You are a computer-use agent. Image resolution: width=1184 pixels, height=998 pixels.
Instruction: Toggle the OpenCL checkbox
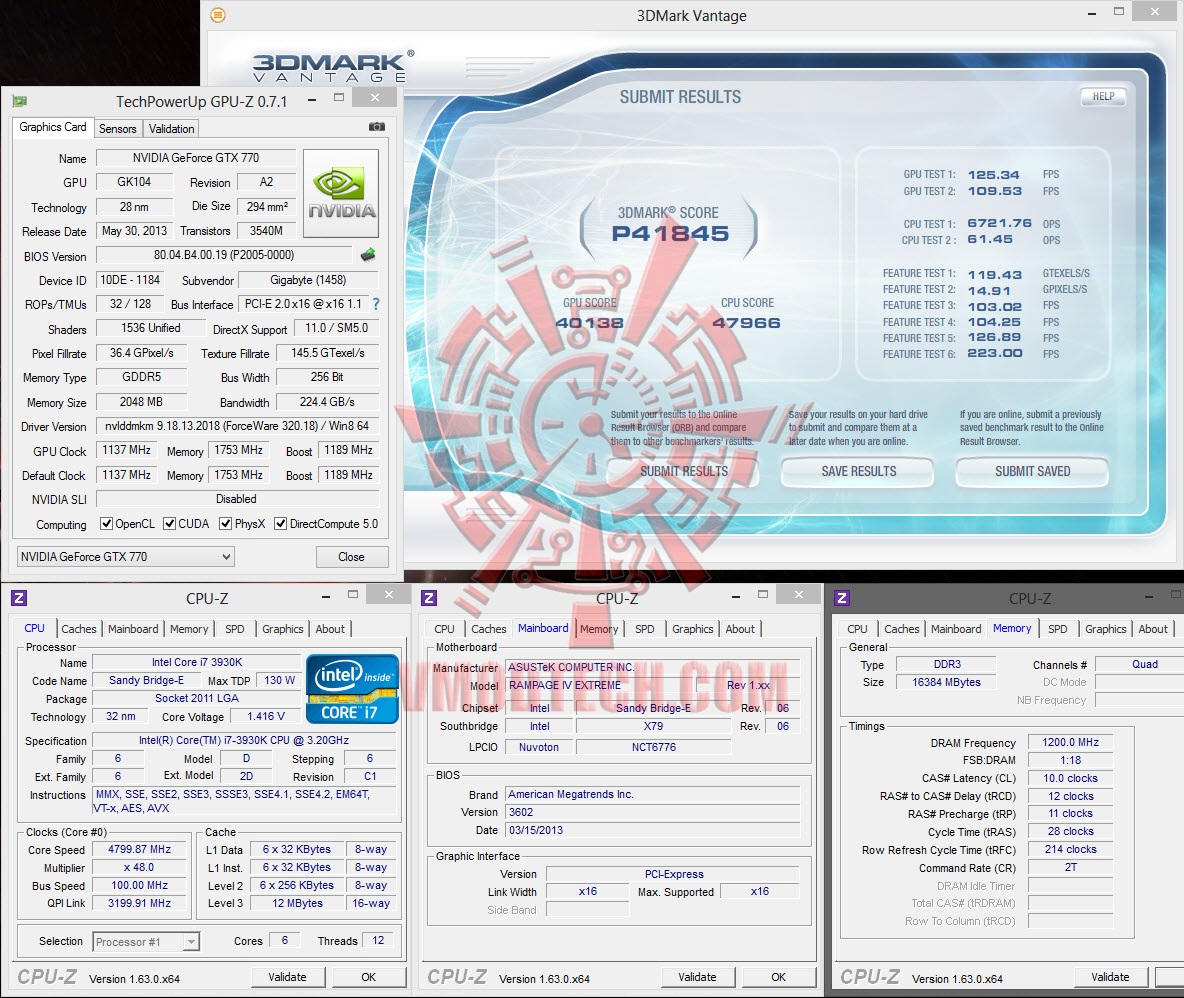[x=106, y=523]
